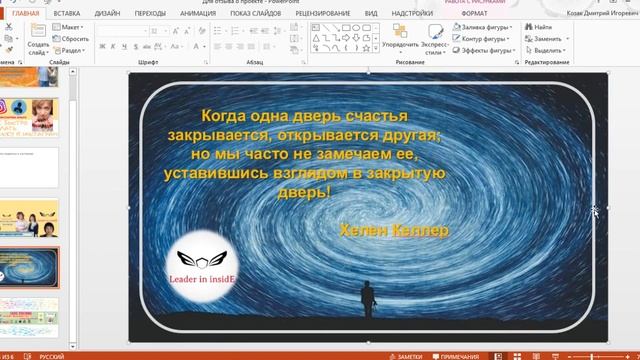Click the zoom slider in status bar
Image resolution: width=640 pixels, height=360 pixels.
click(x=598, y=357)
